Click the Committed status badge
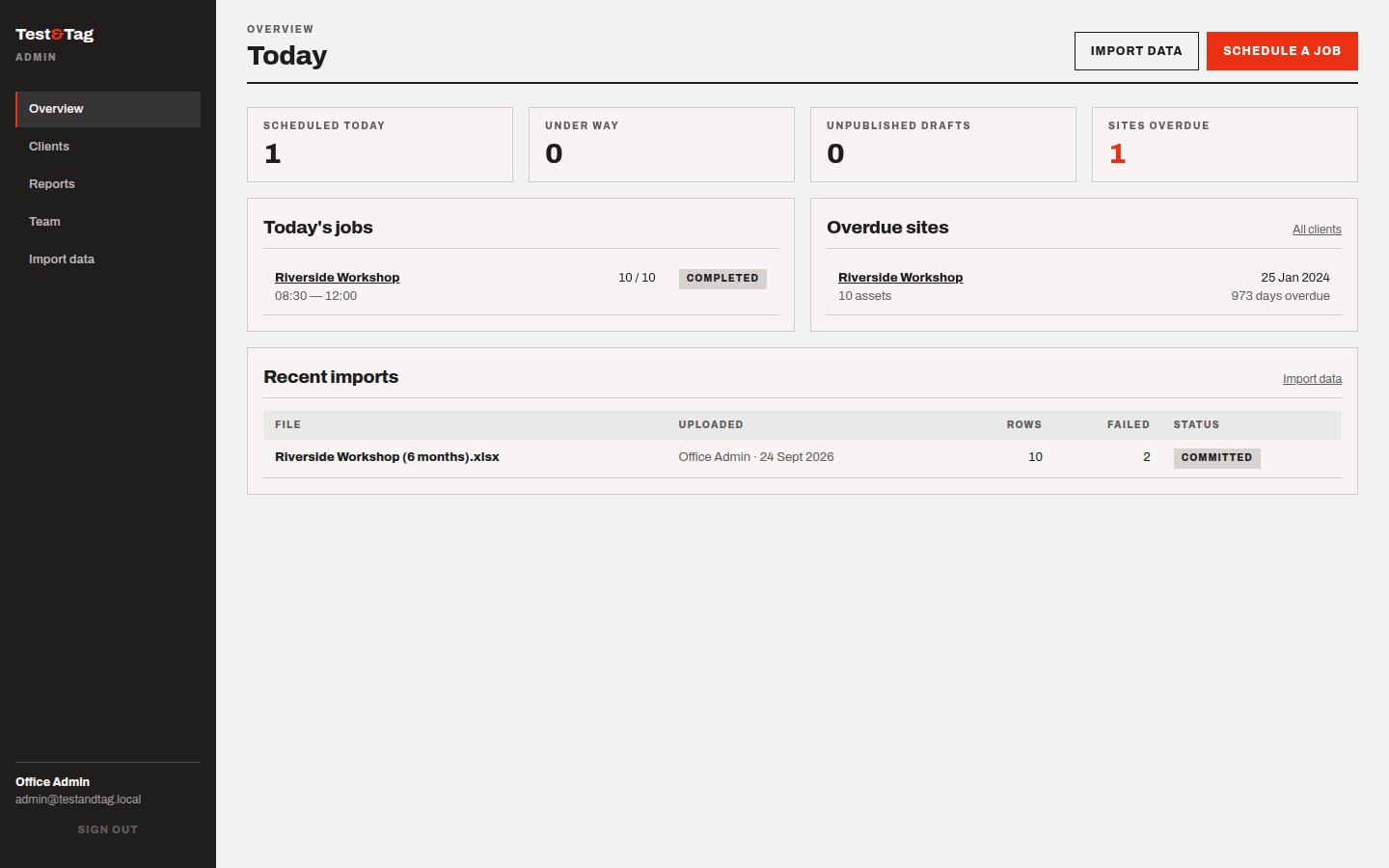 click(1216, 458)
